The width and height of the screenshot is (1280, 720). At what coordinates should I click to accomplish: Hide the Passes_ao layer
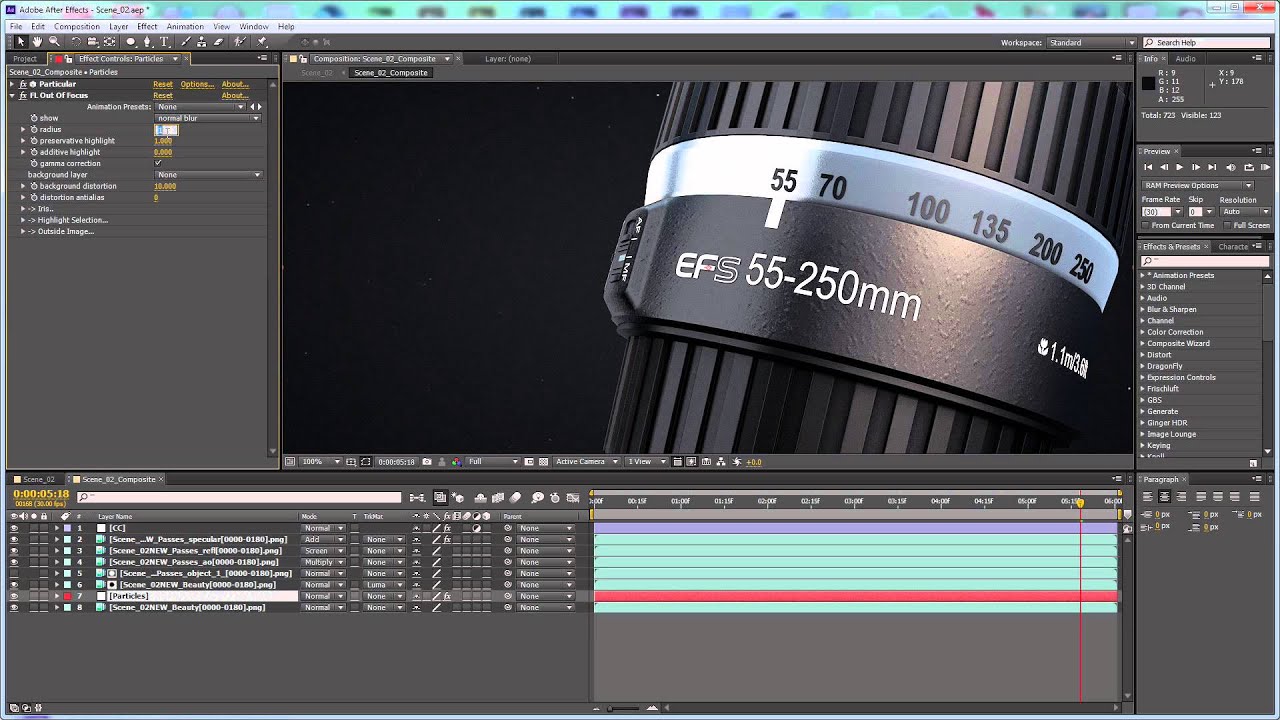coord(14,562)
